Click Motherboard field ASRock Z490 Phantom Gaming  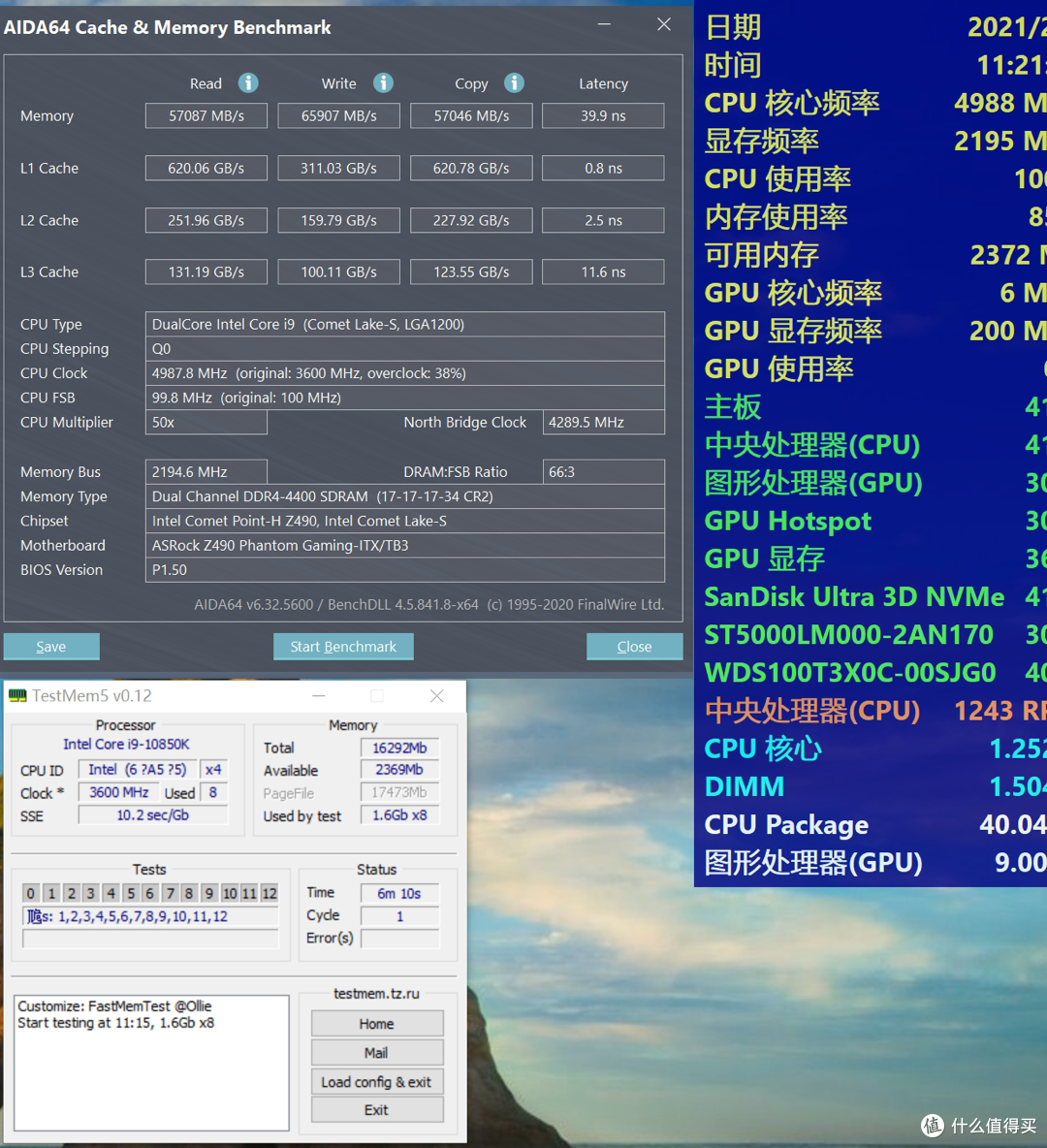[x=405, y=546]
